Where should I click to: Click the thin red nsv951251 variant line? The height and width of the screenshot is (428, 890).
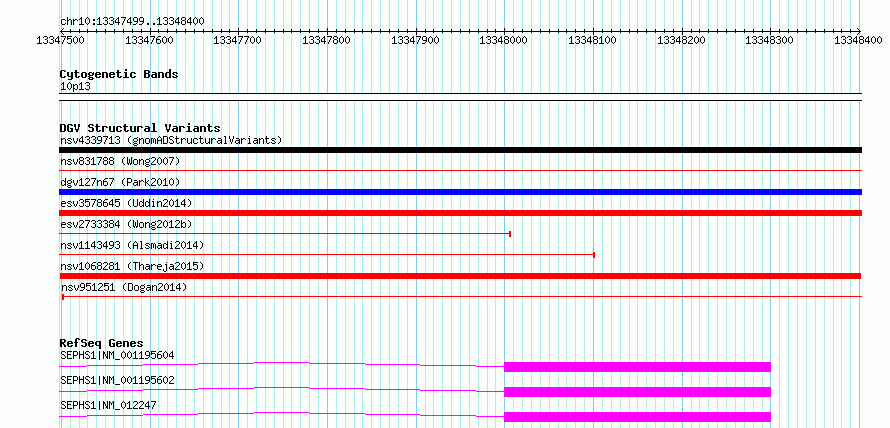point(461,296)
